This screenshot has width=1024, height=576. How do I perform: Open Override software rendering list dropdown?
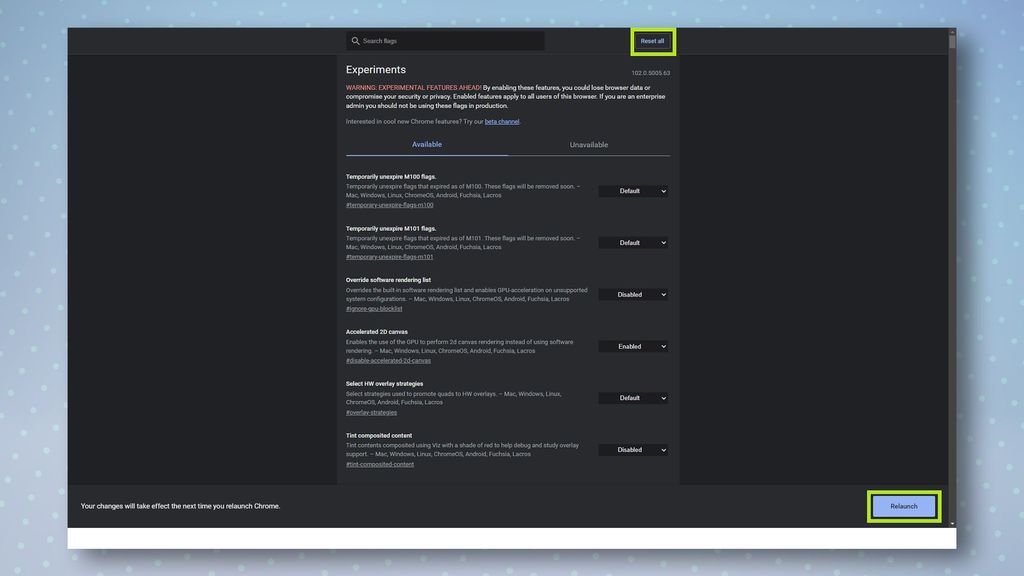click(x=633, y=295)
